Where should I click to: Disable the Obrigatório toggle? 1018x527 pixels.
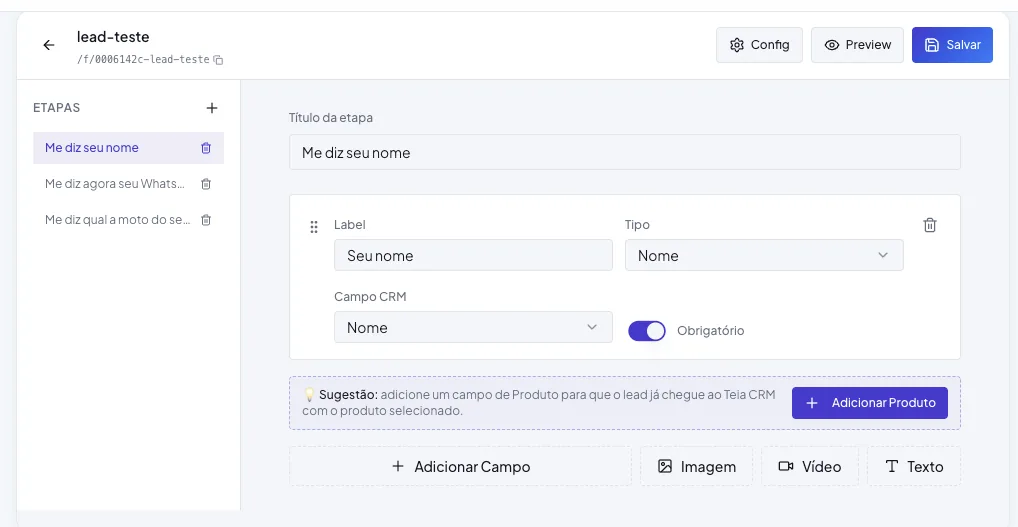(x=647, y=330)
